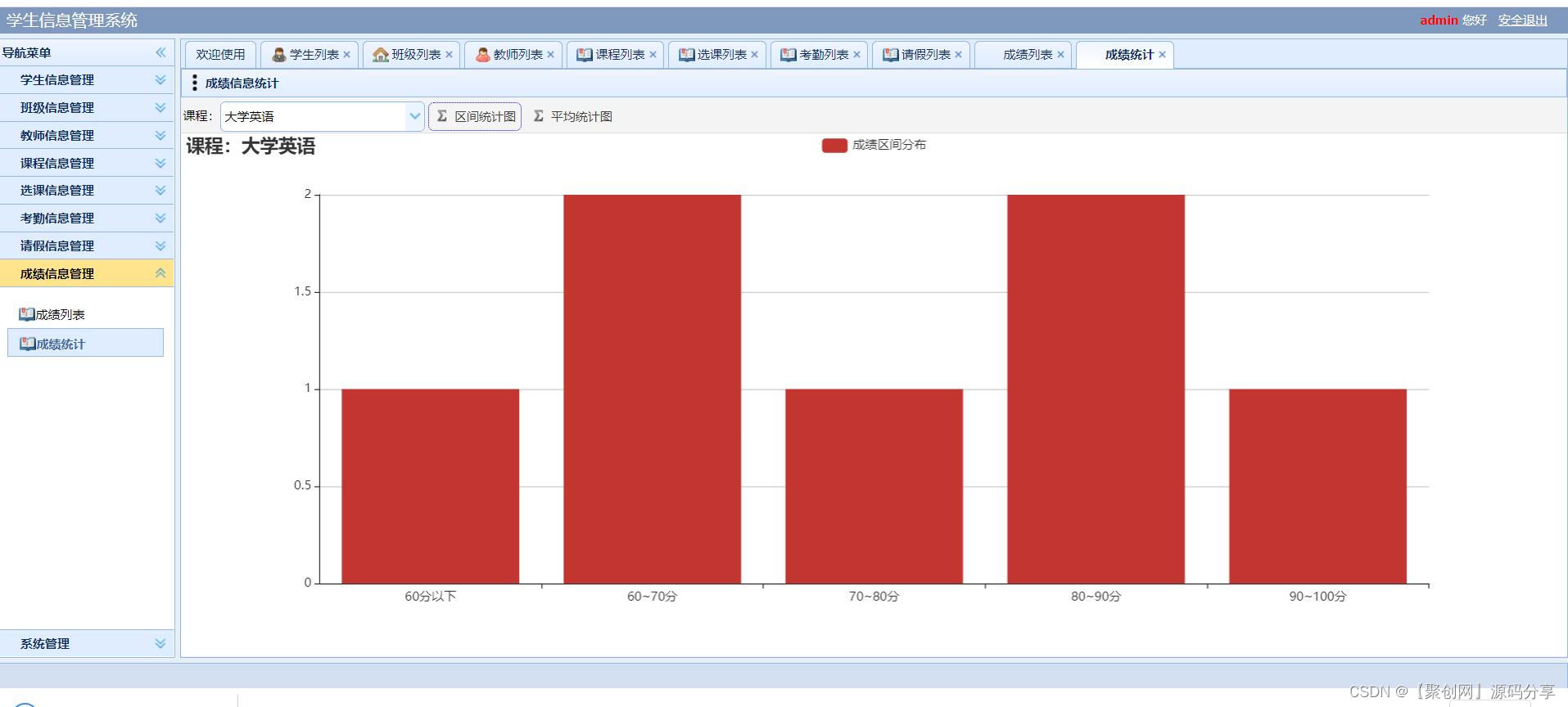Close the 课程列表 tab
Image resolution: width=1568 pixels, height=707 pixels.
click(x=653, y=55)
